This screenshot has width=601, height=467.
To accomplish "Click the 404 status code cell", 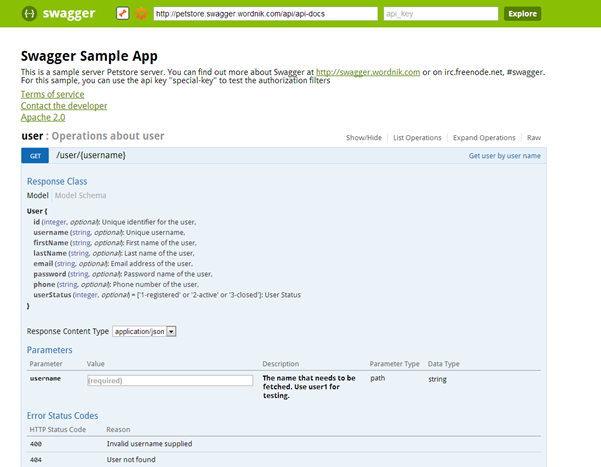I will click(36, 460).
